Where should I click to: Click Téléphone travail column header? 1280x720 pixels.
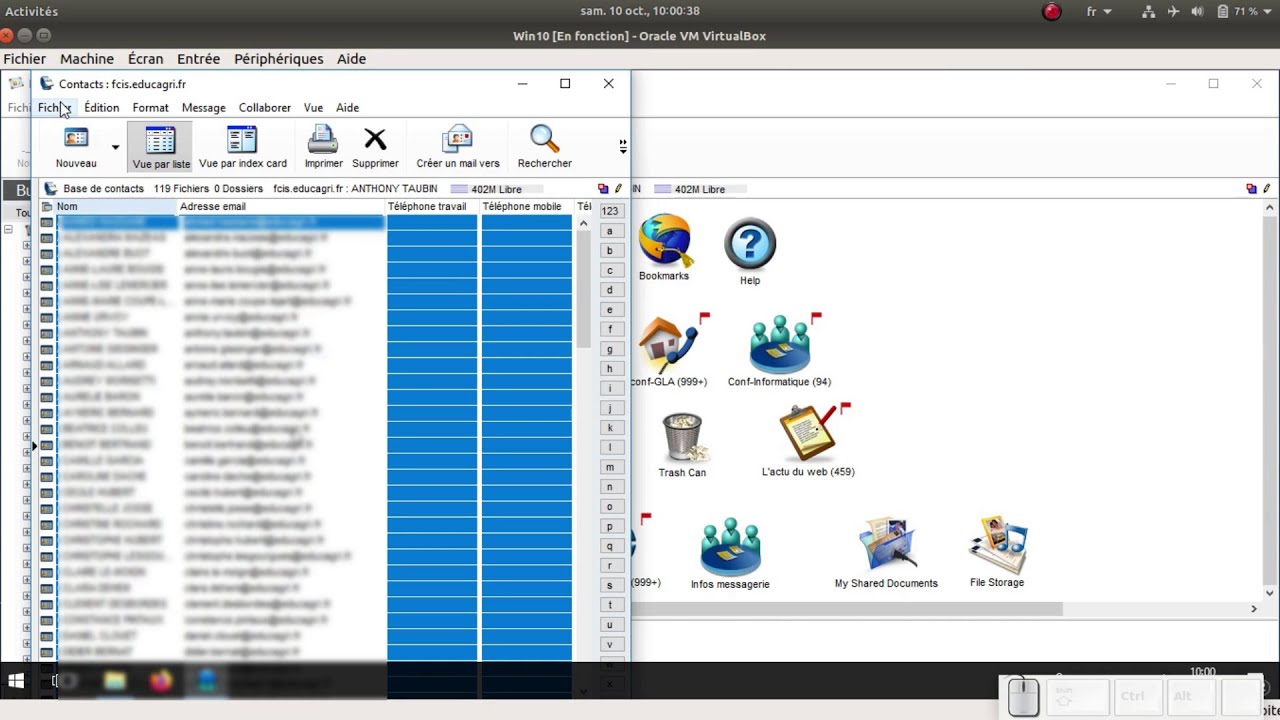431,206
